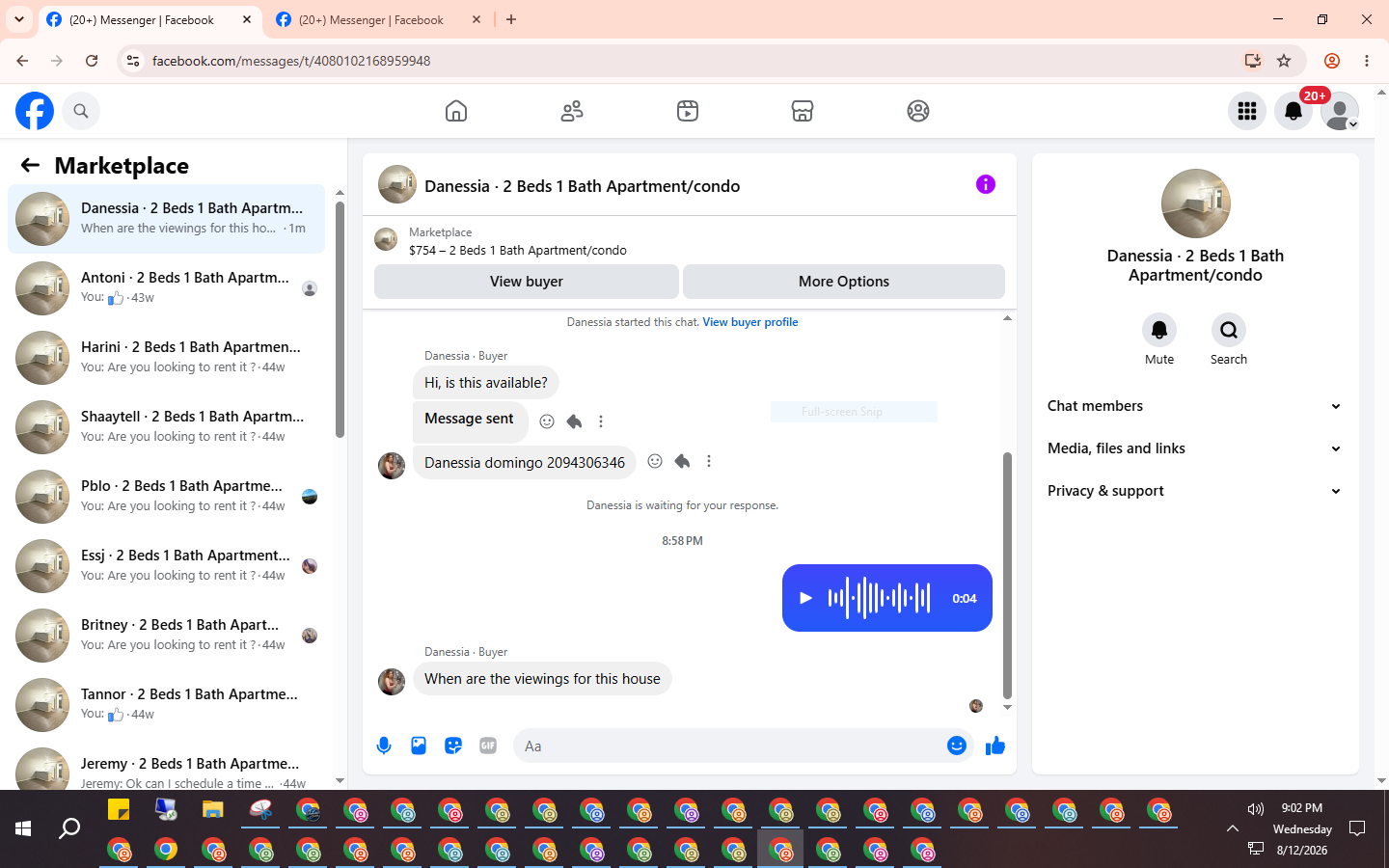The width and height of the screenshot is (1389, 868).
Task: Open More Options button
Action: (844, 282)
